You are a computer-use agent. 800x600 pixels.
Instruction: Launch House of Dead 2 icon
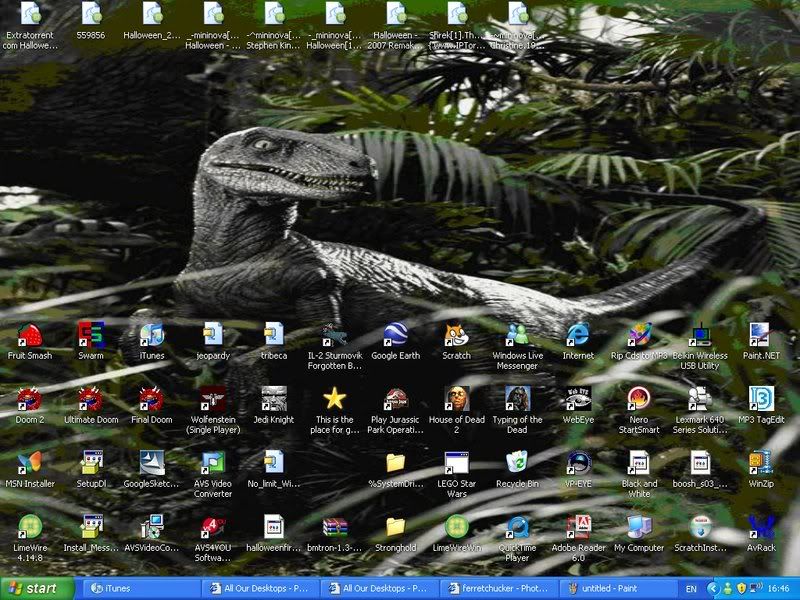click(456, 399)
